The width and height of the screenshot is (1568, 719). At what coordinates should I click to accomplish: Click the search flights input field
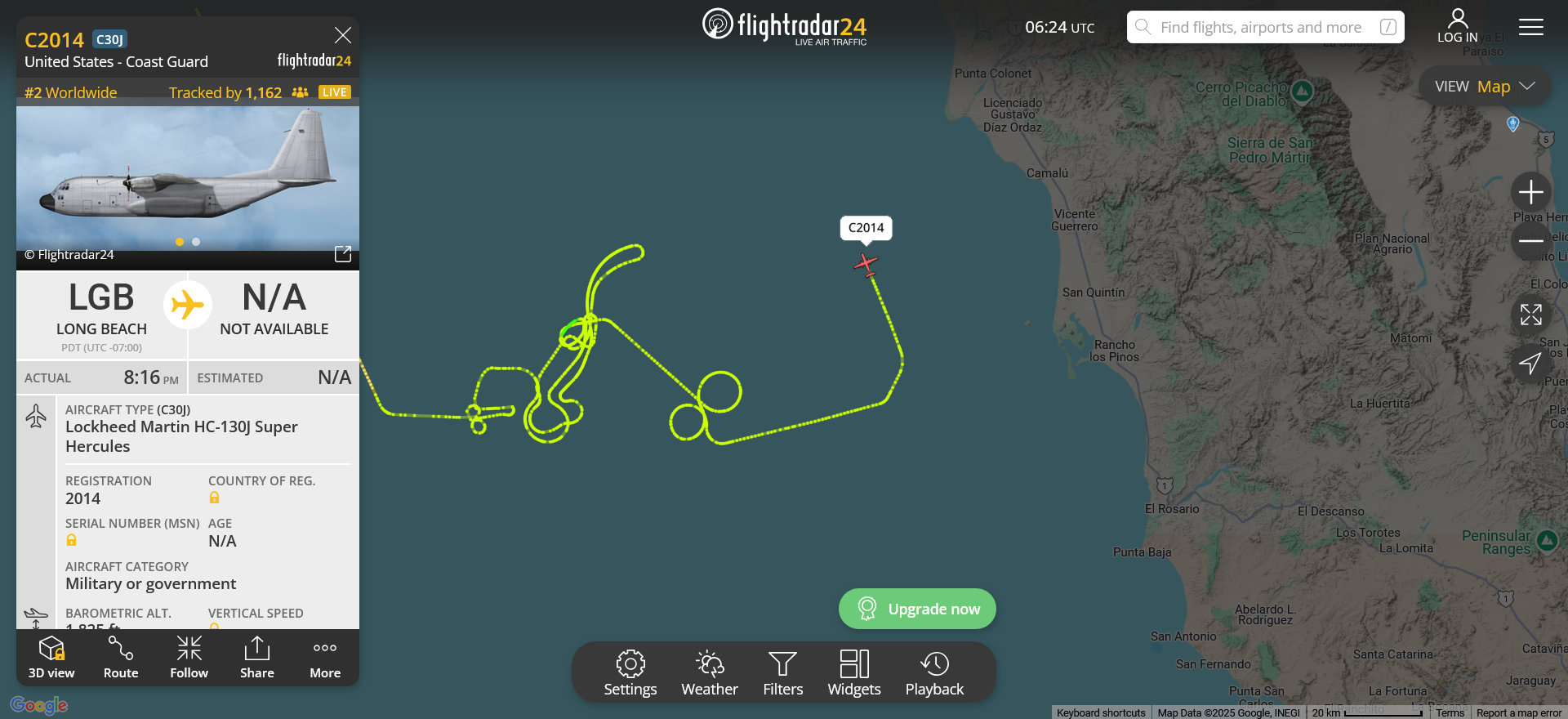click(1266, 27)
